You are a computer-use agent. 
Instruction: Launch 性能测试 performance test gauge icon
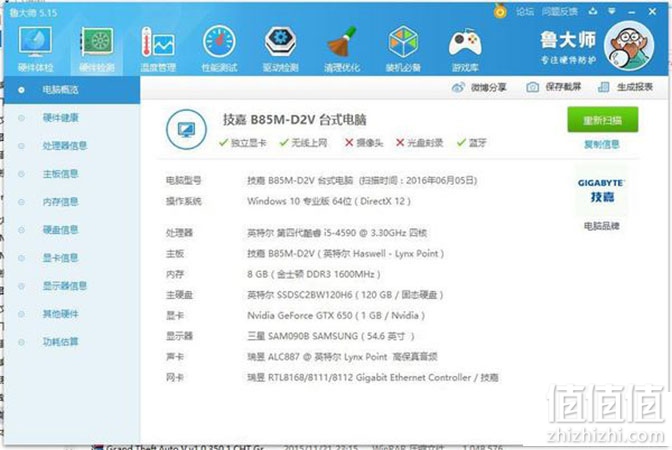point(219,49)
